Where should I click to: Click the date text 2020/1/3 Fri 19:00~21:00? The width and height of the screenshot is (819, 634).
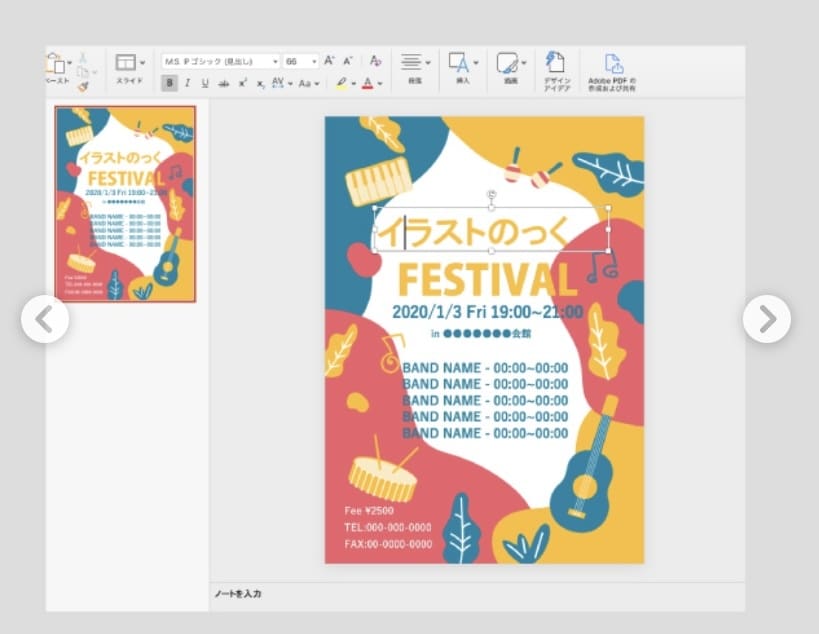[487, 312]
